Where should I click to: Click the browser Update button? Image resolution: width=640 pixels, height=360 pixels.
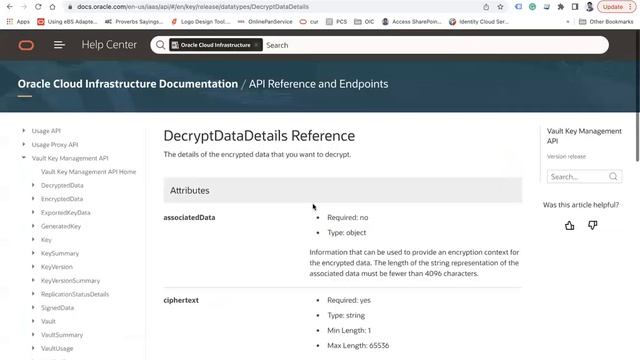coord(613,7)
